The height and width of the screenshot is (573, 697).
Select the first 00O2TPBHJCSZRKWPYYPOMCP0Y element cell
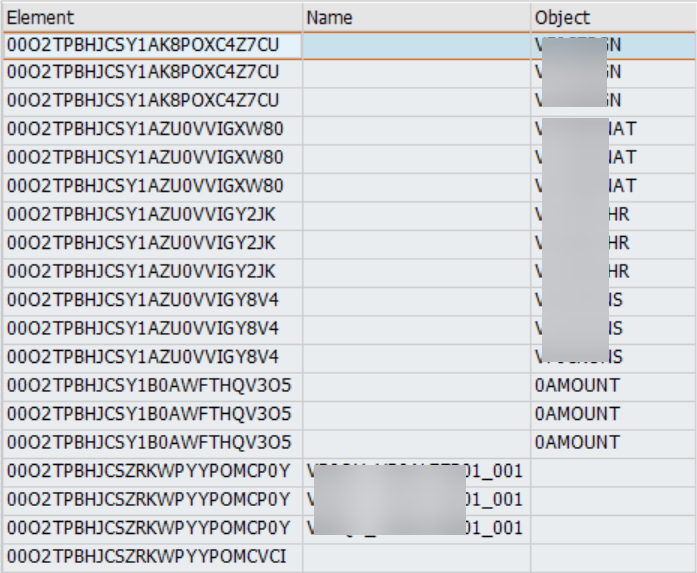point(153,471)
